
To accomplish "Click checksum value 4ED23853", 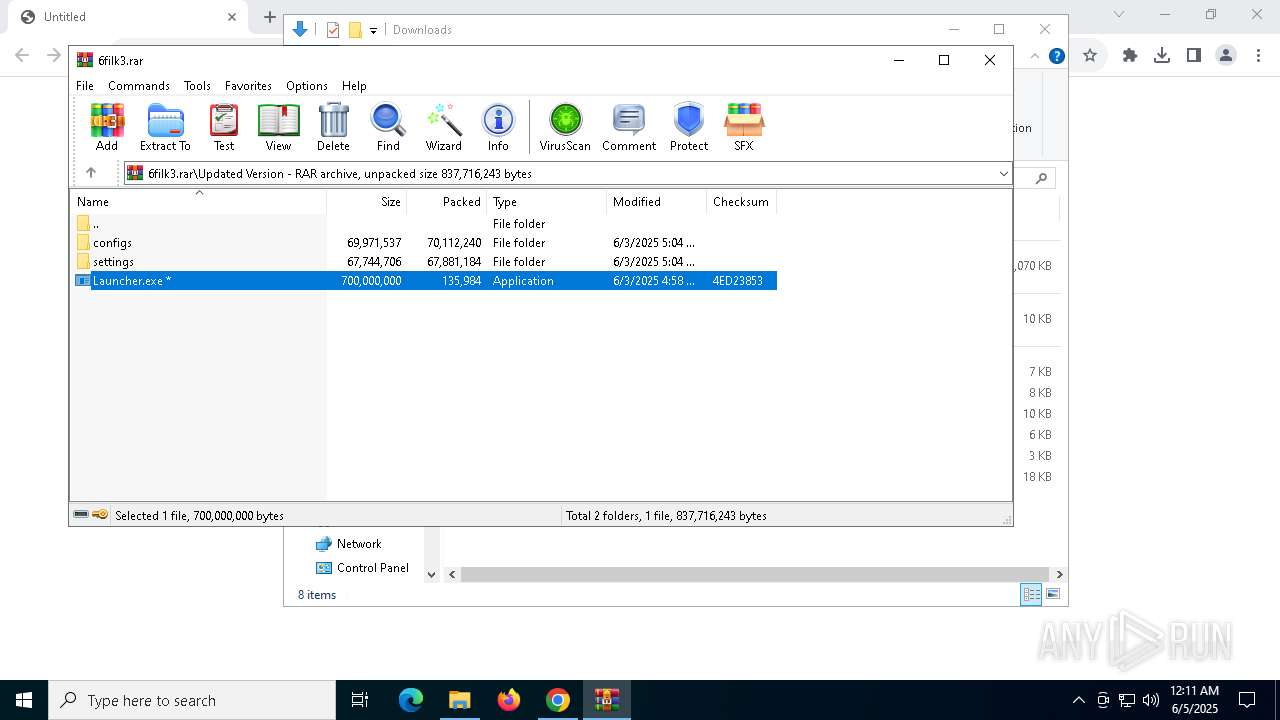I will pos(738,281).
